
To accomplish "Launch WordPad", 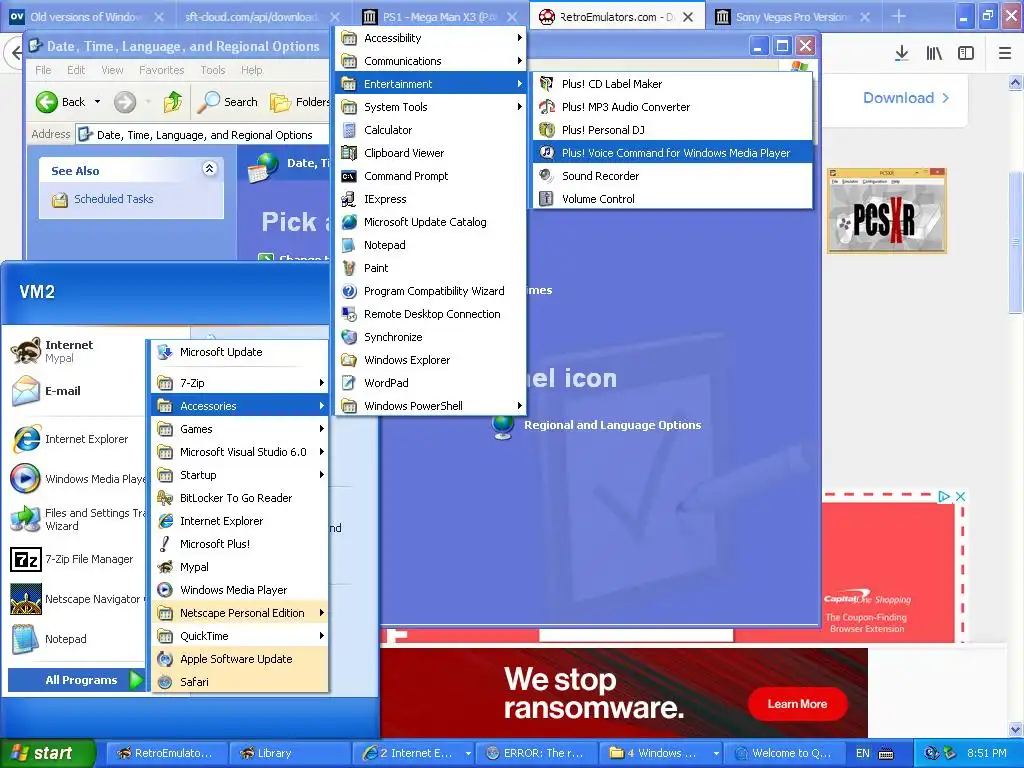I will [x=431, y=383].
